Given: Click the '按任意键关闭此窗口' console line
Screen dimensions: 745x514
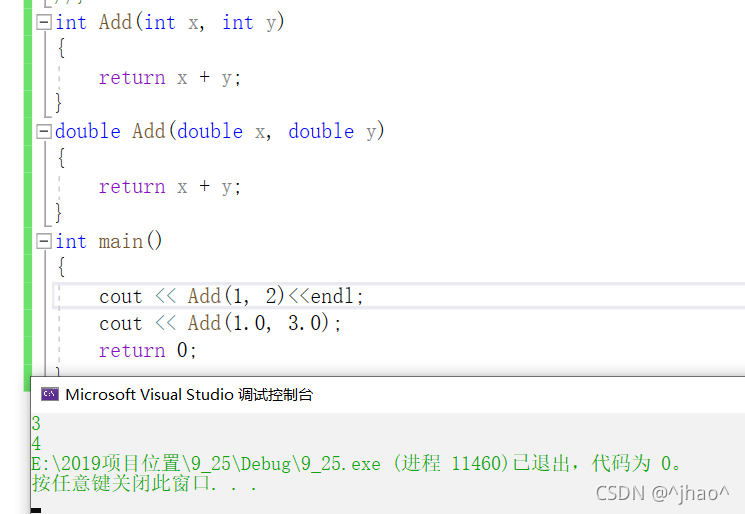Looking at the screenshot, I should [144, 484].
